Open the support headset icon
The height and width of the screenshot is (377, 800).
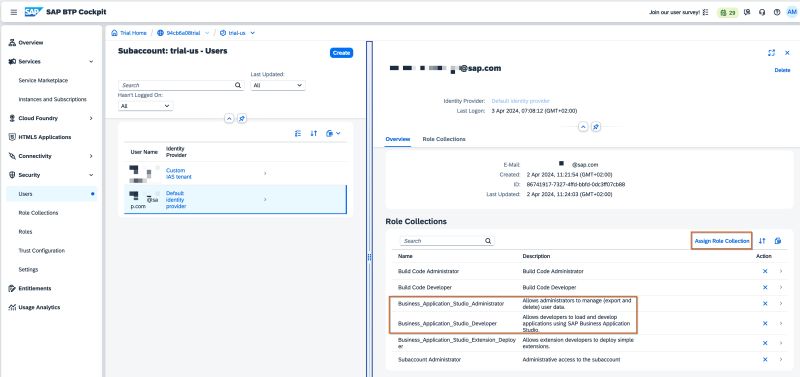[x=762, y=12]
